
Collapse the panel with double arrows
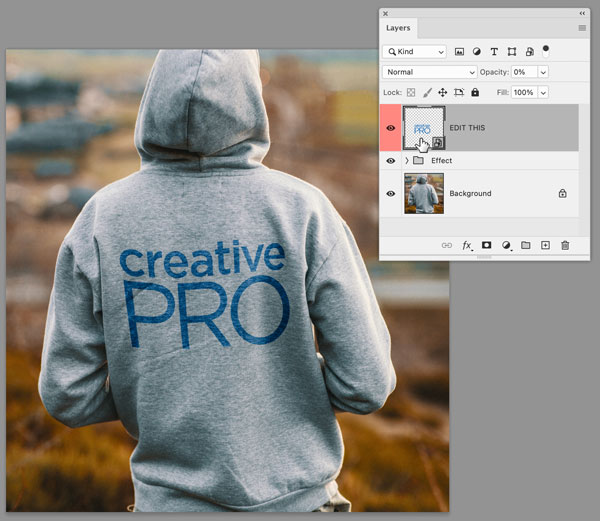pos(582,13)
